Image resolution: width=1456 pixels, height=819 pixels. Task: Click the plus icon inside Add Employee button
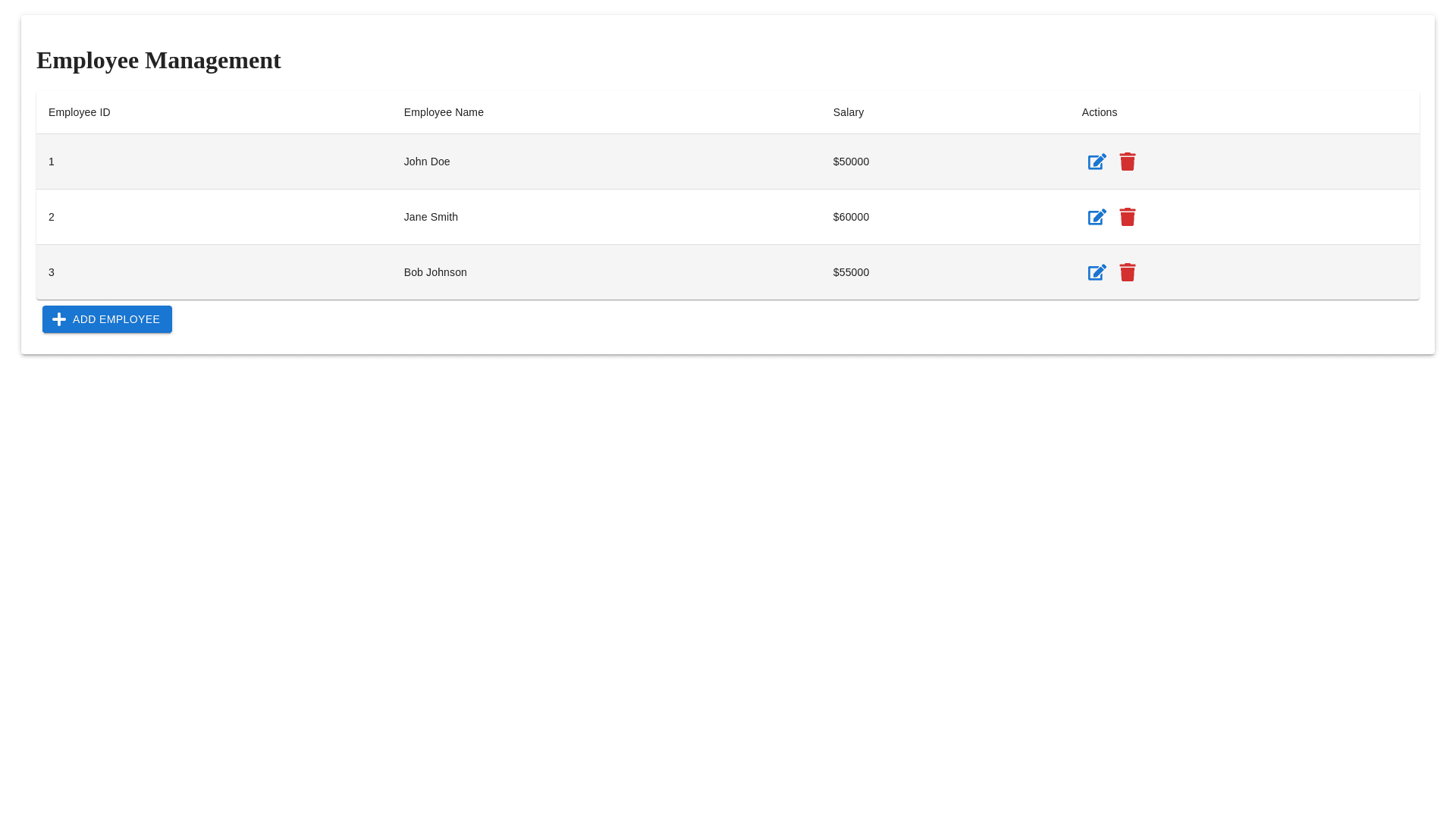pyautogui.click(x=59, y=319)
